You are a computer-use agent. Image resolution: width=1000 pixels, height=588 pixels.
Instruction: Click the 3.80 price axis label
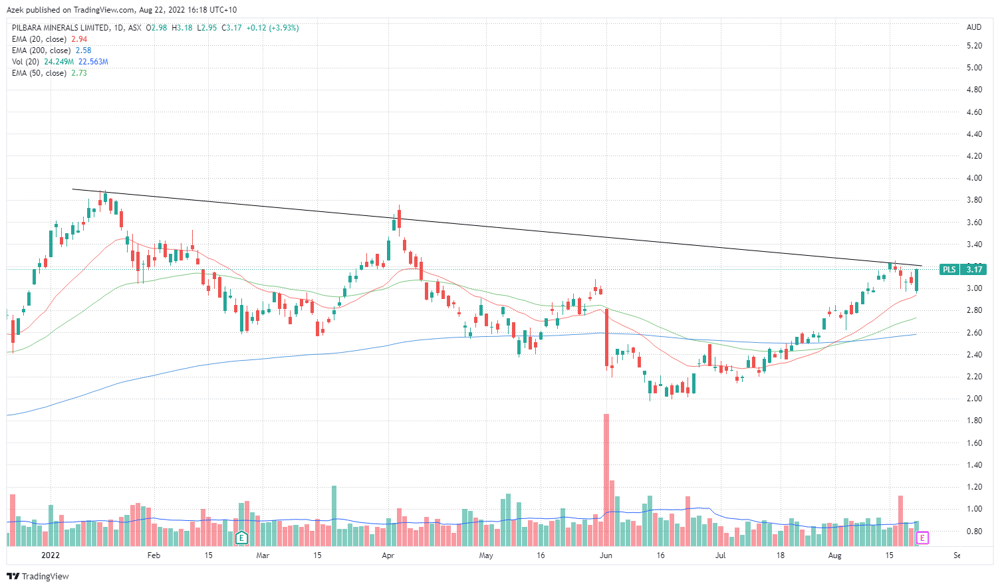click(x=974, y=200)
